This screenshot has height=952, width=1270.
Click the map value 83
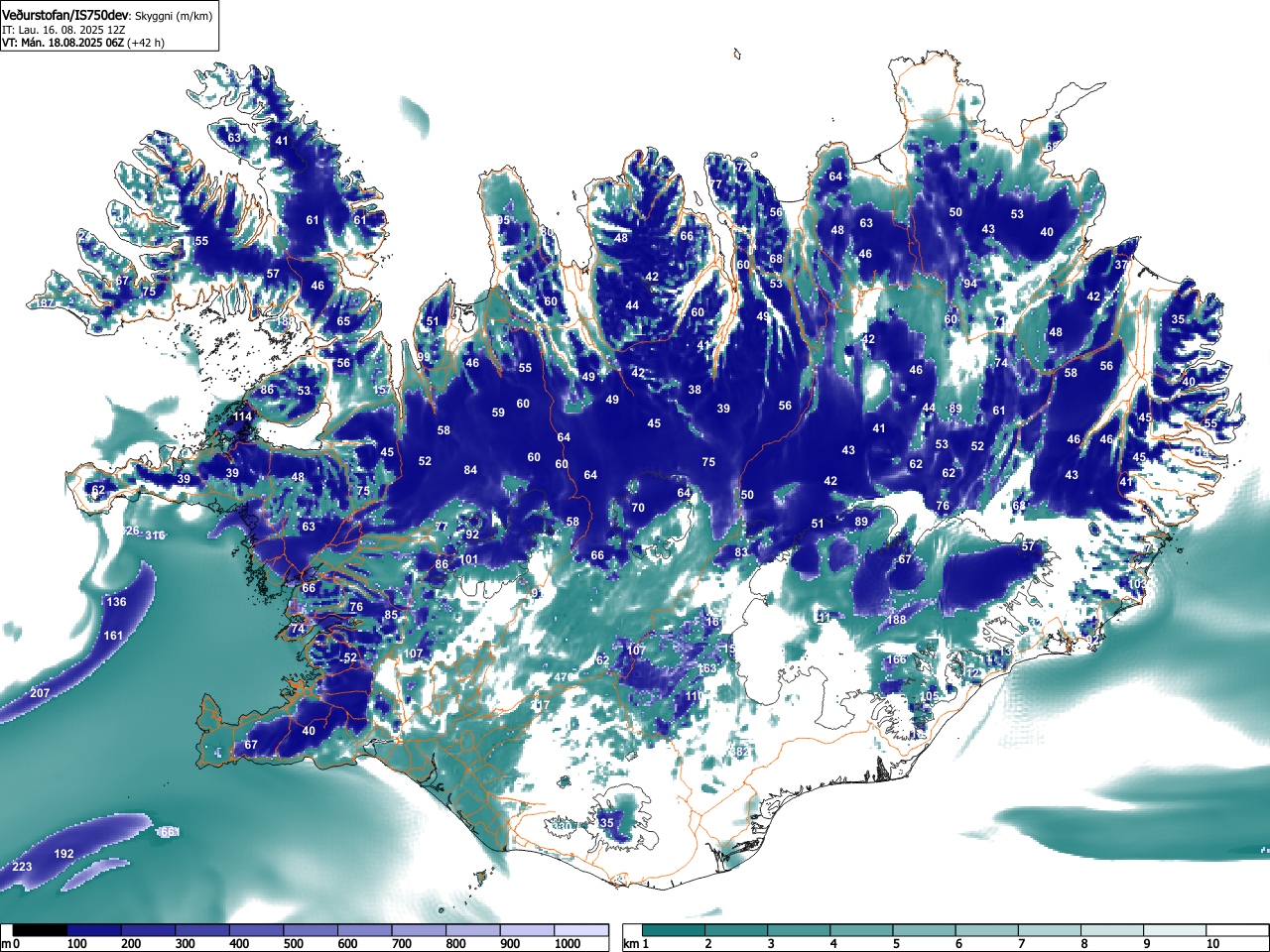click(x=741, y=553)
